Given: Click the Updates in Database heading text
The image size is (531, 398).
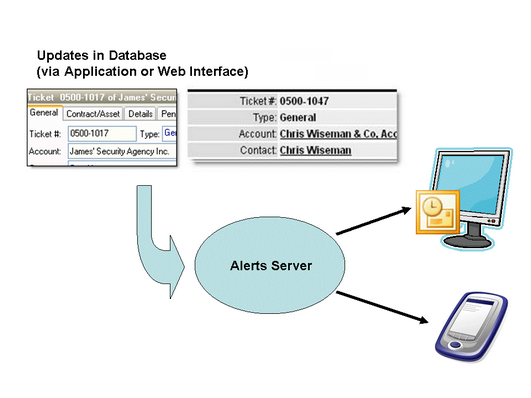Looking at the screenshot, I should pyautogui.click(x=102, y=55).
